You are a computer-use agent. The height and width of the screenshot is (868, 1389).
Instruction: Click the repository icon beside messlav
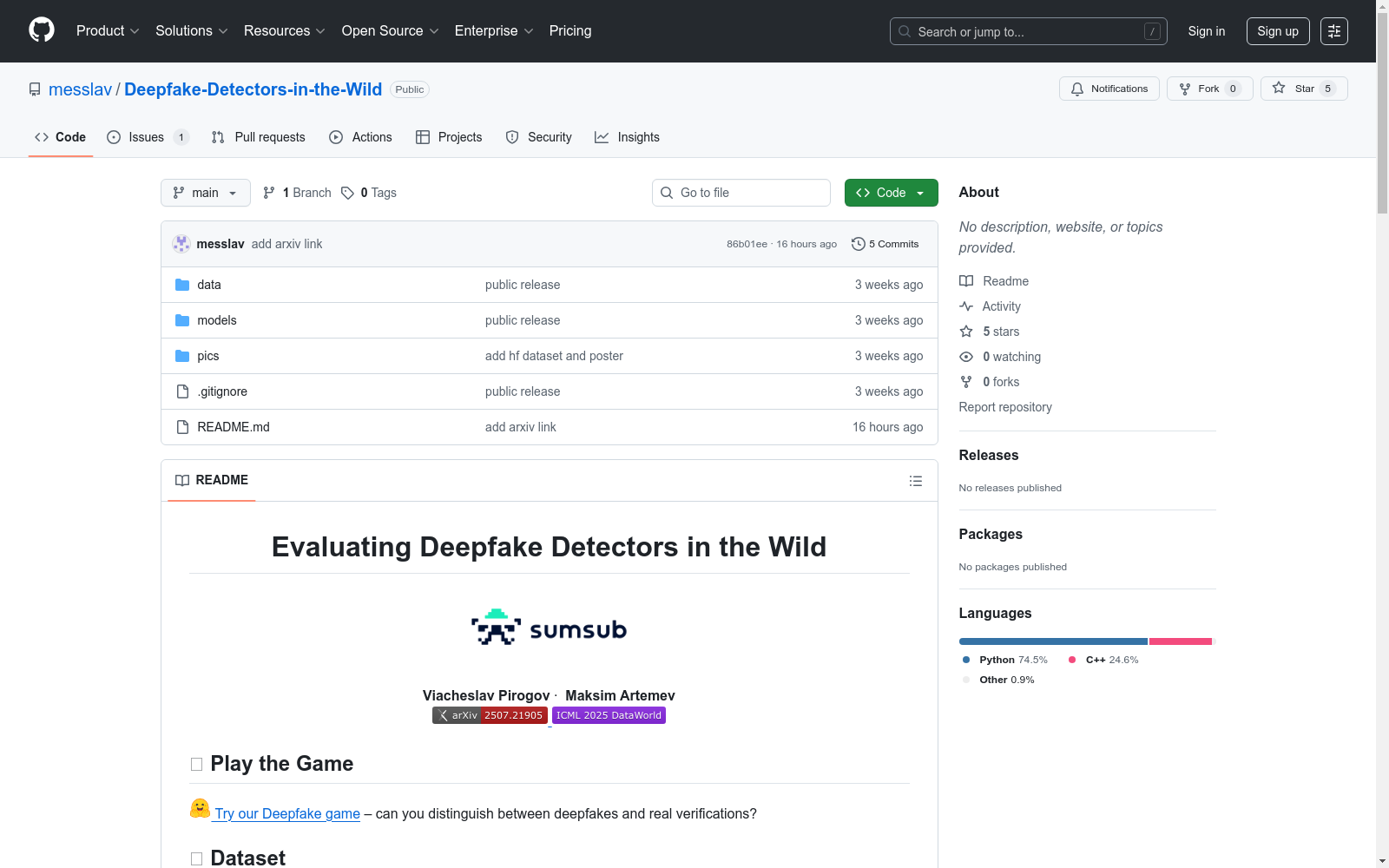click(35, 89)
